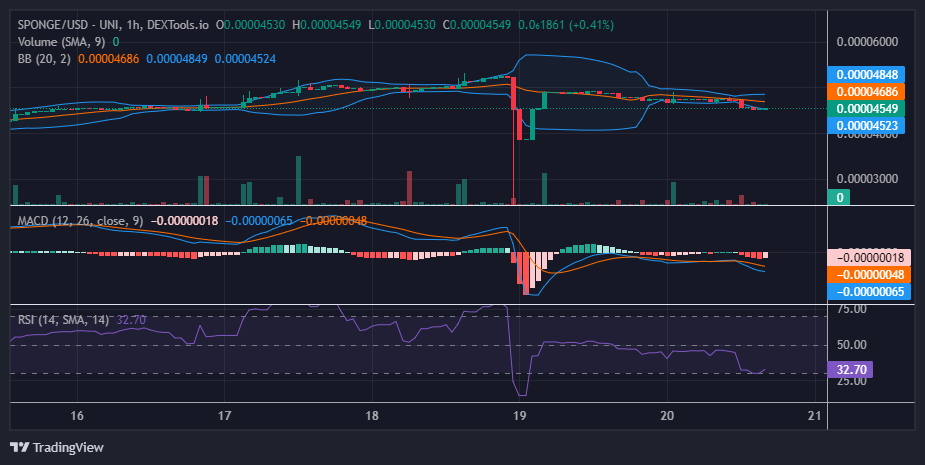Select the Volume (SMA, 9) indicator label
This screenshot has width=925, height=465.
point(63,42)
